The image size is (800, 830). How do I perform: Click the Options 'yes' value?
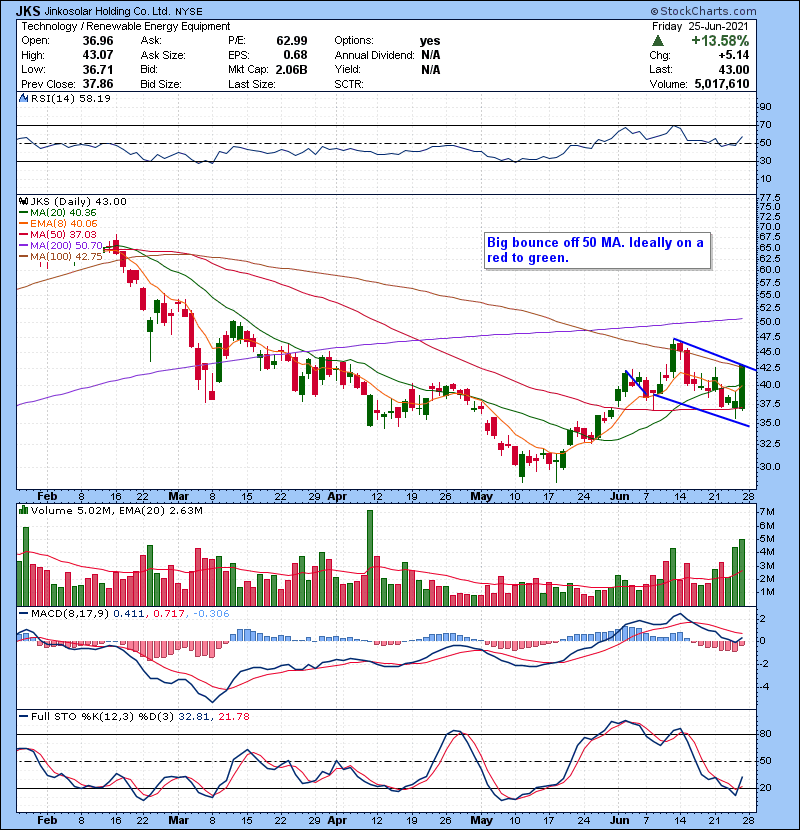(x=429, y=40)
